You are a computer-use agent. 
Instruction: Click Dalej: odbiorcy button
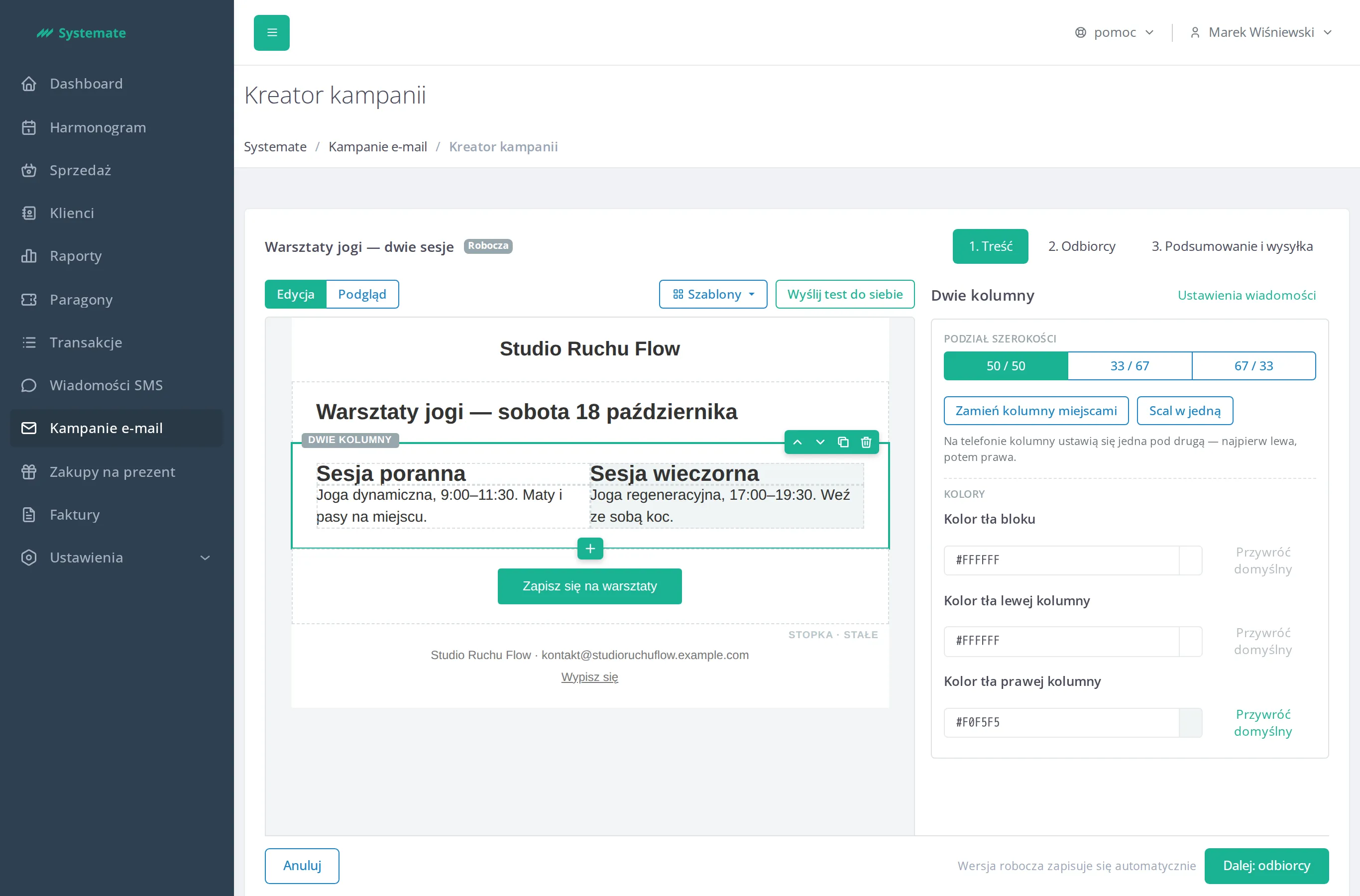click(x=1266, y=866)
